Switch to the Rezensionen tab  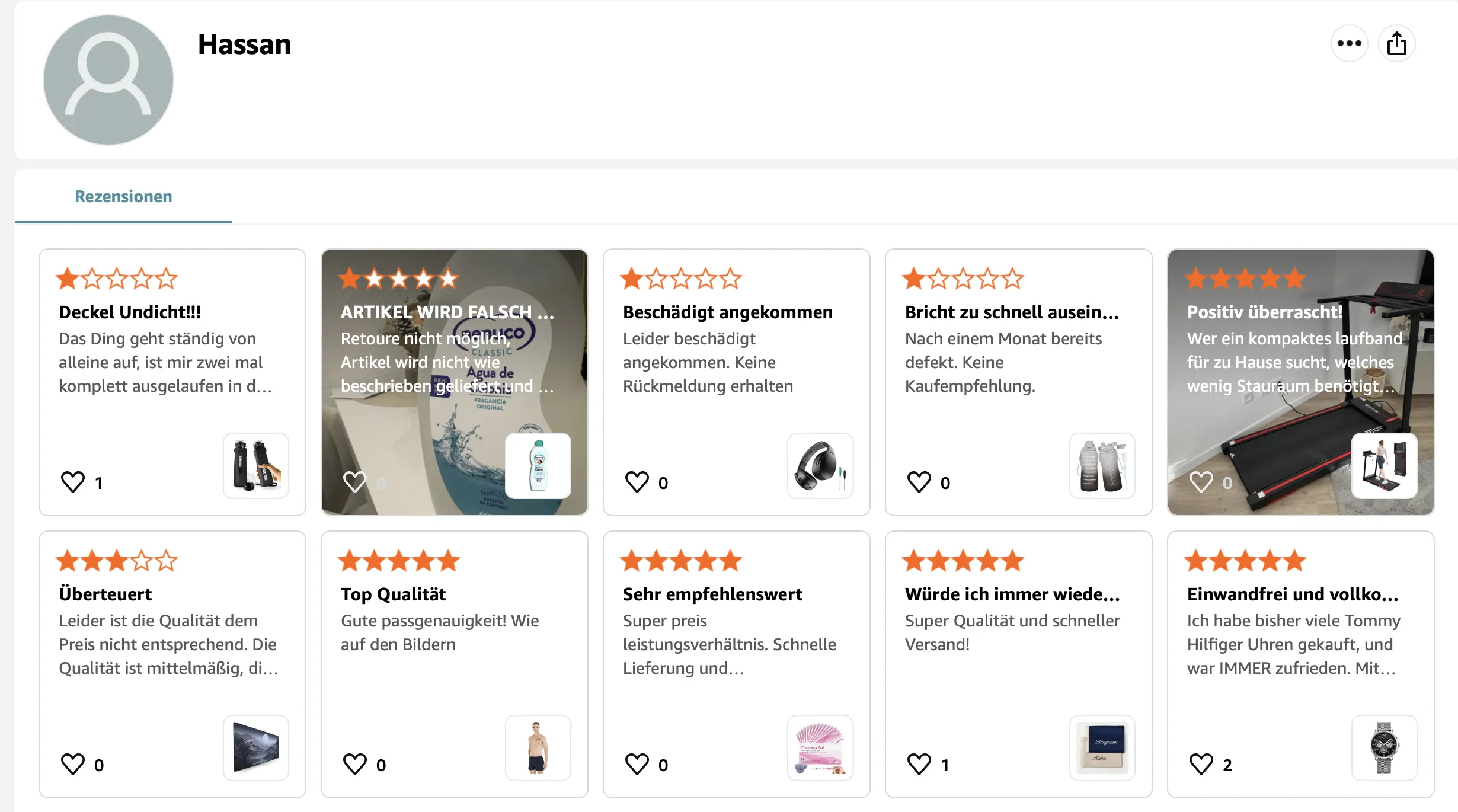[123, 196]
